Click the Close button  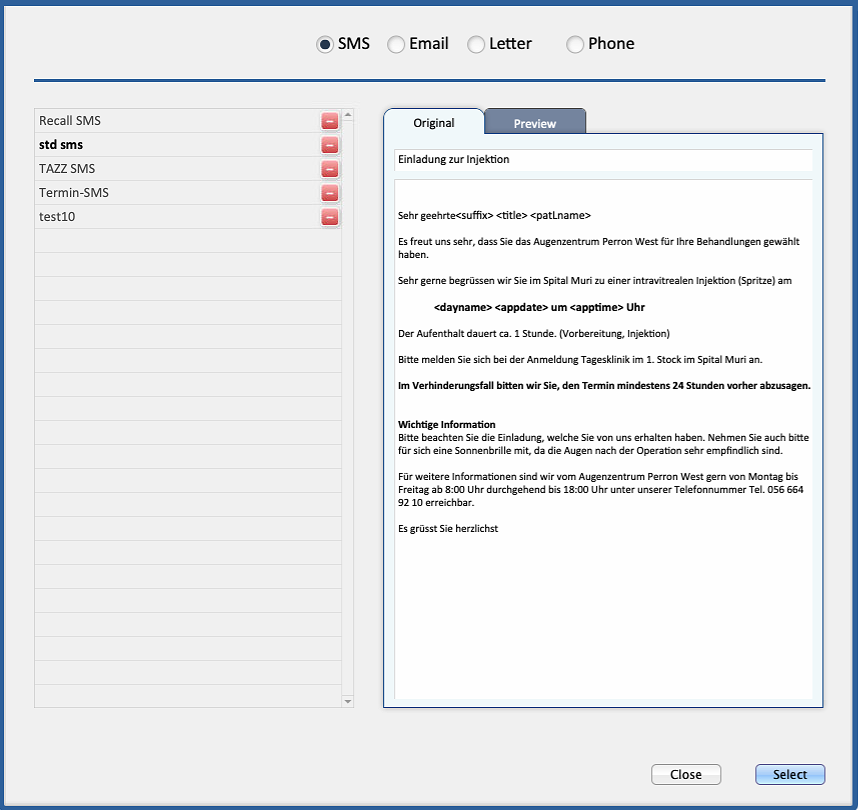686,774
